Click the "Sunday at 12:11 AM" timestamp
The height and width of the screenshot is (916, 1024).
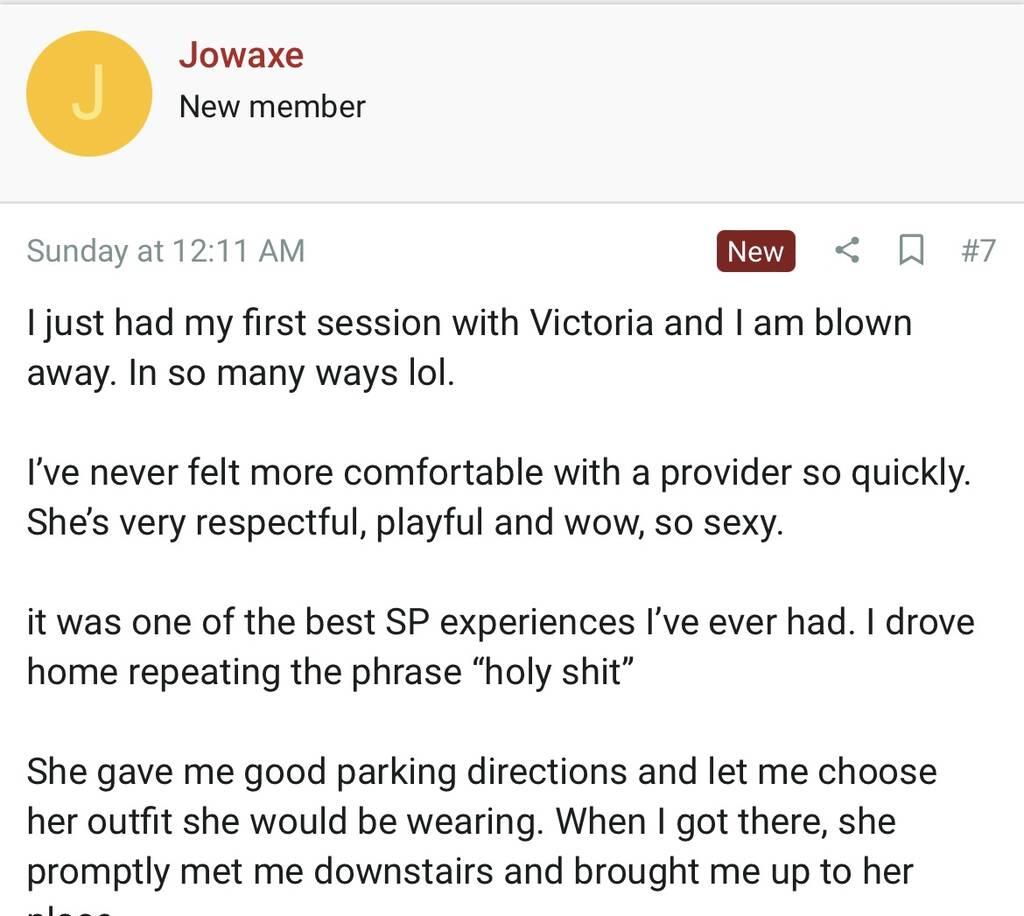point(165,250)
